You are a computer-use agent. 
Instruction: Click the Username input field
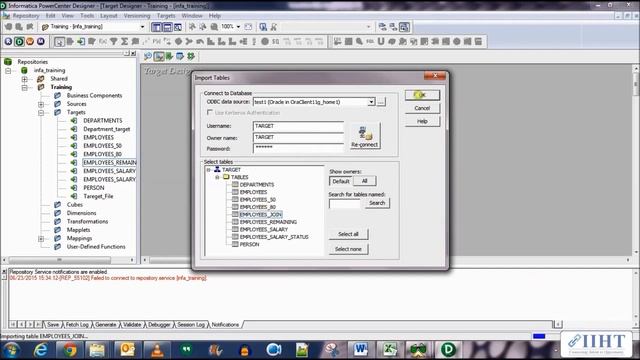[298, 126]
